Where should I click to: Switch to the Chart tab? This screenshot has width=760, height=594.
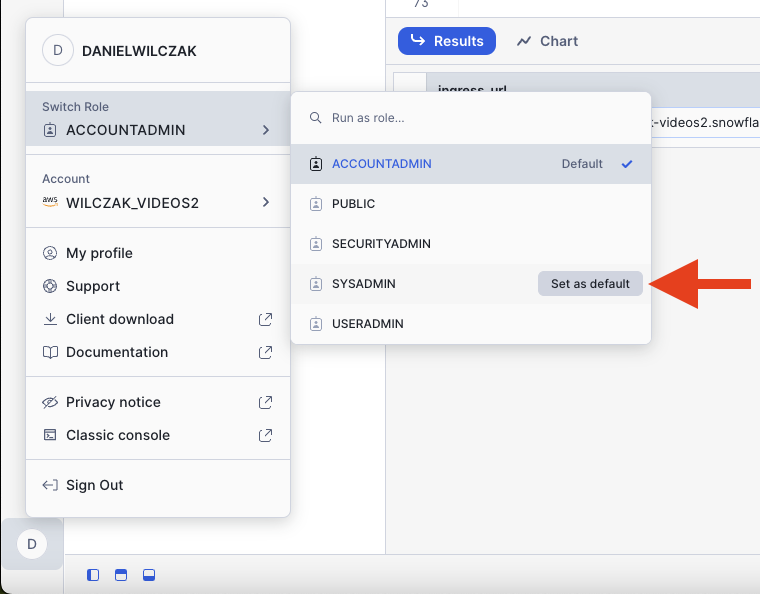pos(547,41)
